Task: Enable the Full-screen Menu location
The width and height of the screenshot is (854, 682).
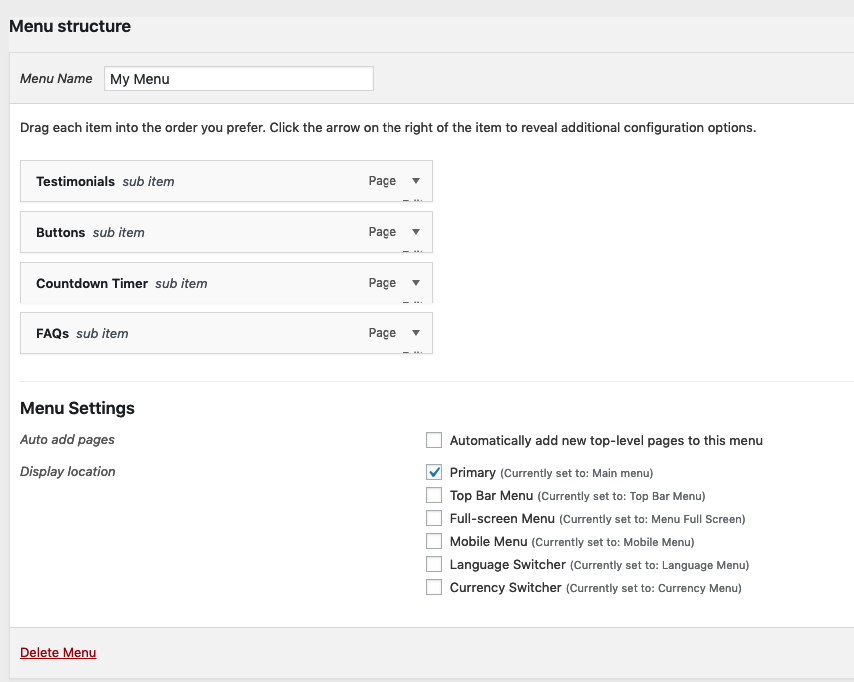Action: coord(433,518)
